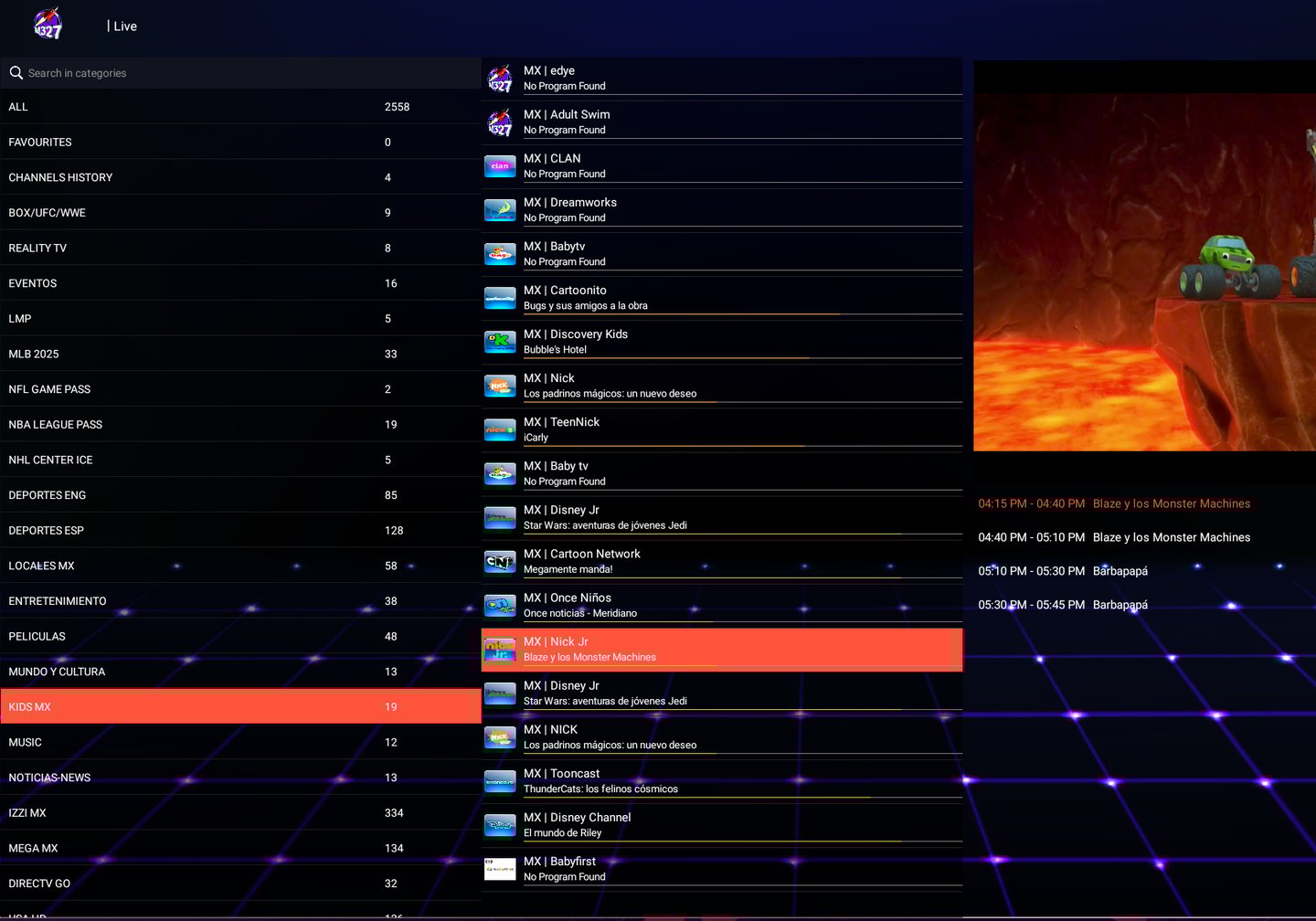Screen dimensions: 1316x921
Task: Play the MX | Adult Swim channel
Action: click(x=722, y=122)
